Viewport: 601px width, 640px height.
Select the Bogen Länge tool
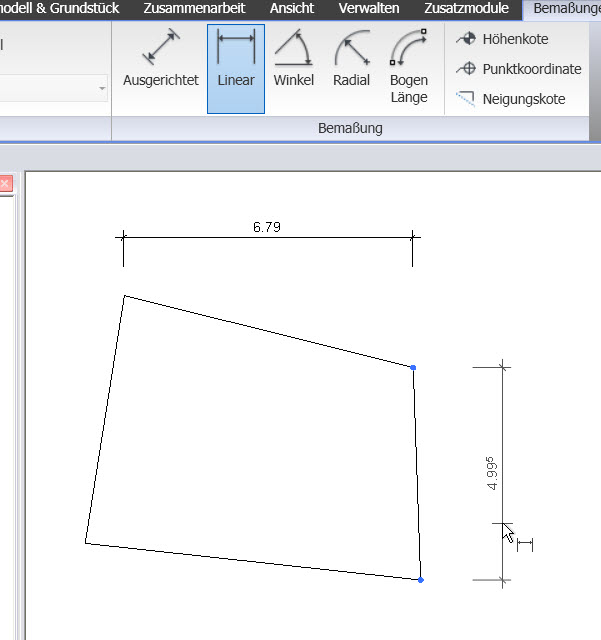[409, 66]
